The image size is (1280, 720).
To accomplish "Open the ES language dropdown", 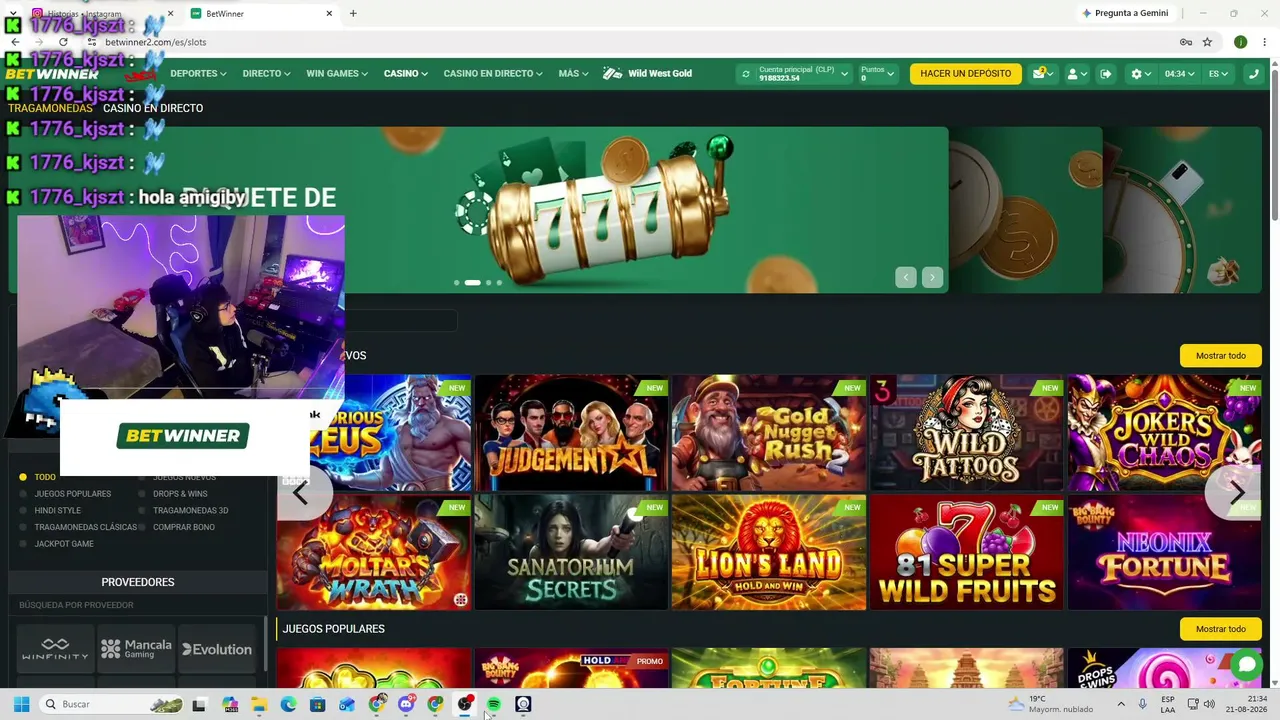I will [x=1218, y=74].
